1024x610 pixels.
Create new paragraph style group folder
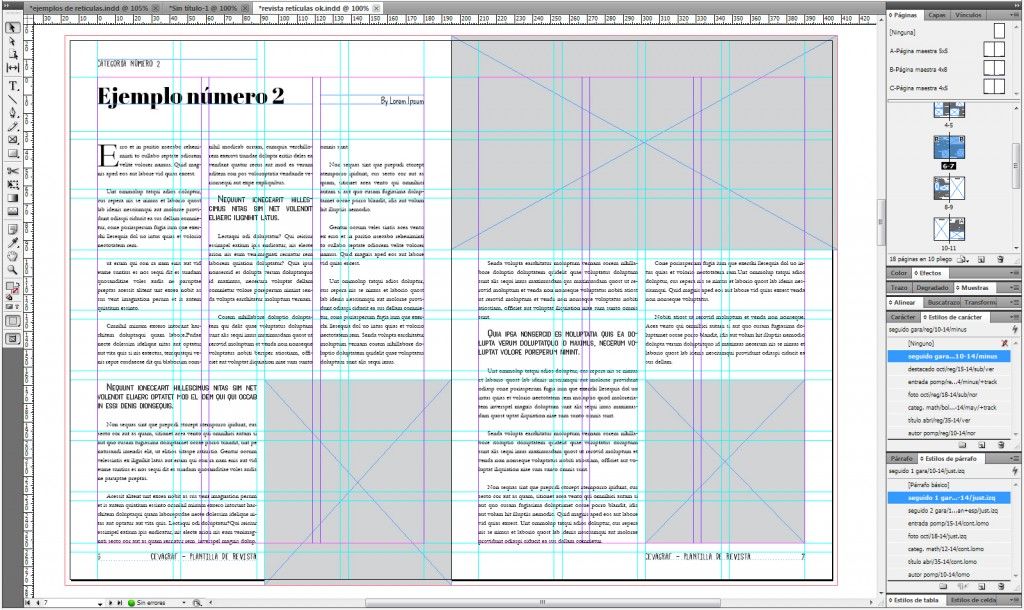[x=945, y=586]
